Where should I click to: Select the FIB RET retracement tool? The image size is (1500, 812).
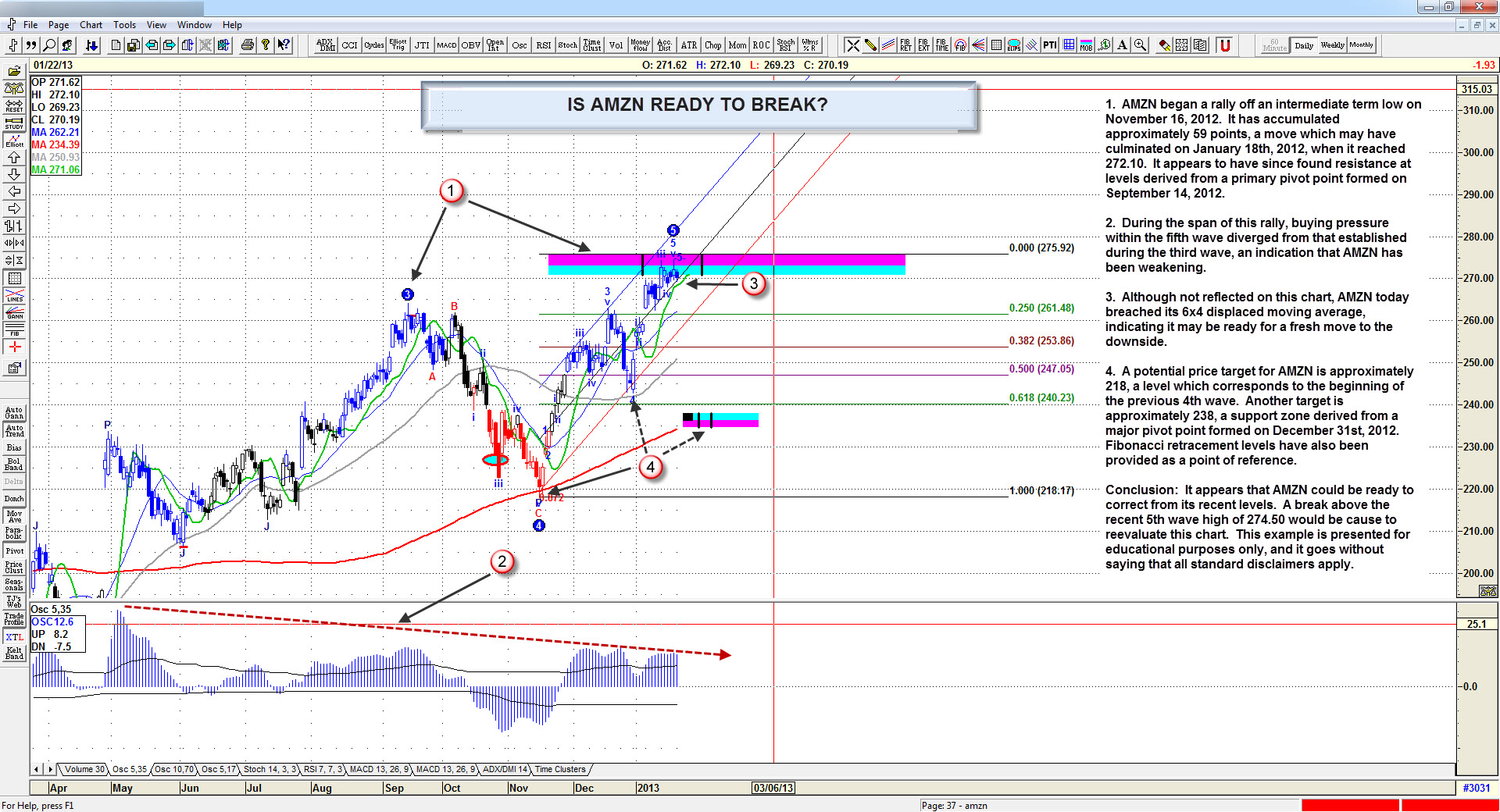click(905, 45)
